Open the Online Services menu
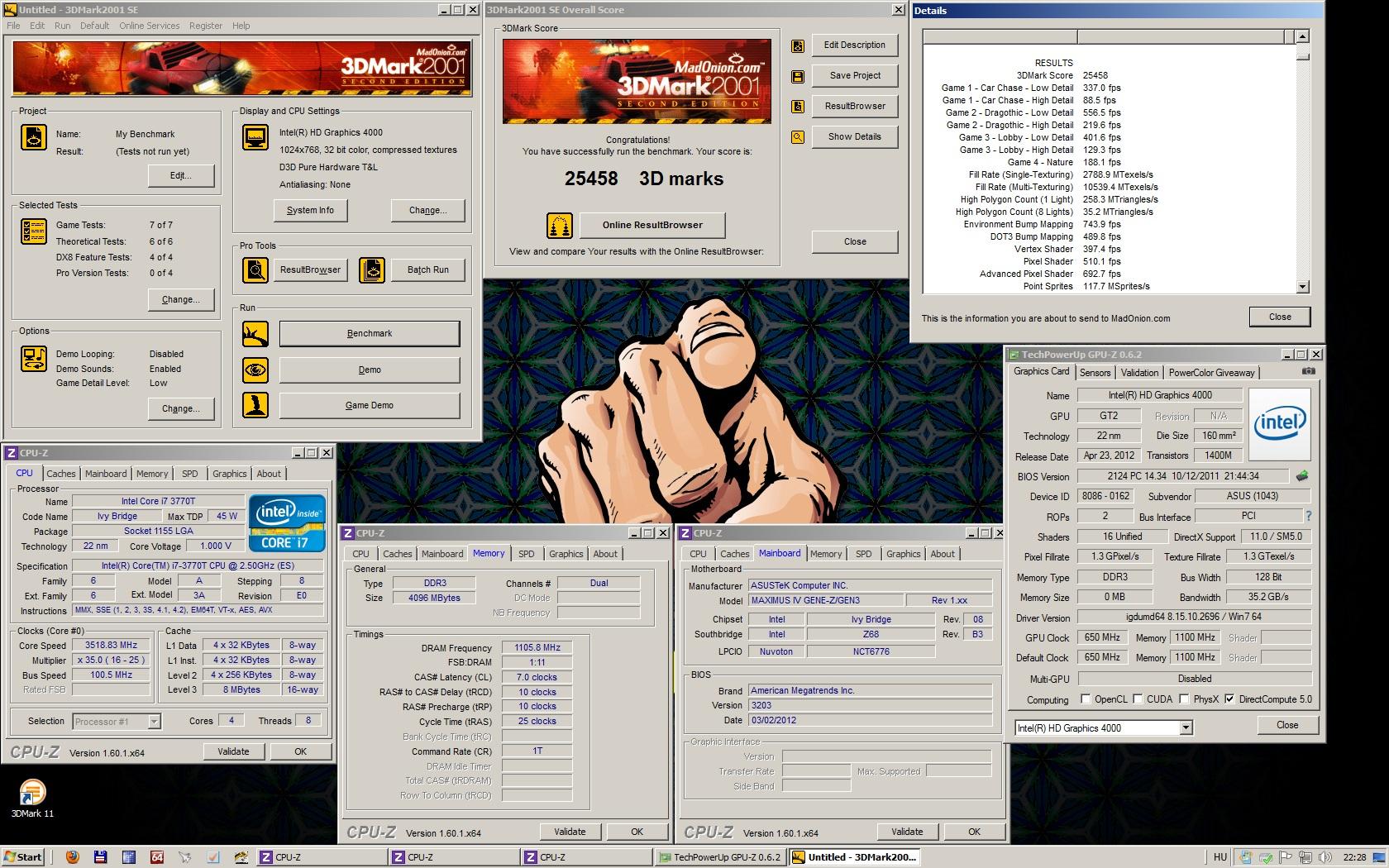 click(149, 26)
